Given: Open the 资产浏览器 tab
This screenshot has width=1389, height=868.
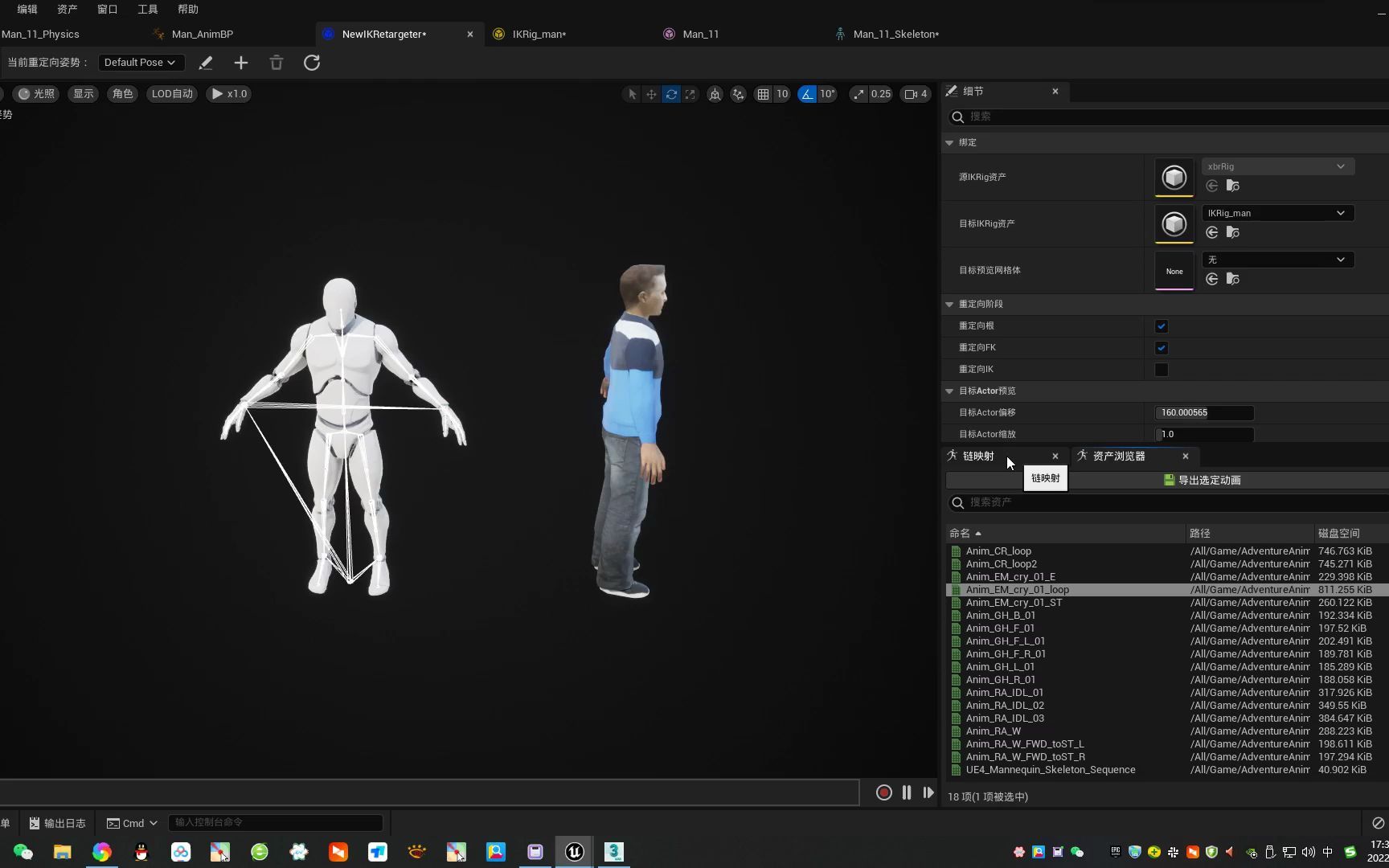Looking at the screenshot, I should [1118, 457].
